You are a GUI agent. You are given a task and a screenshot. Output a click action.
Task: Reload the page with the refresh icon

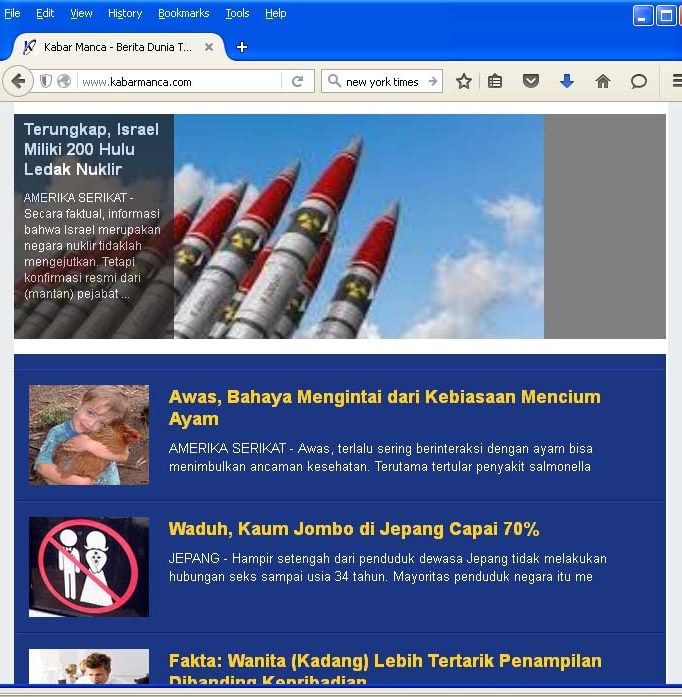point(297,81)
